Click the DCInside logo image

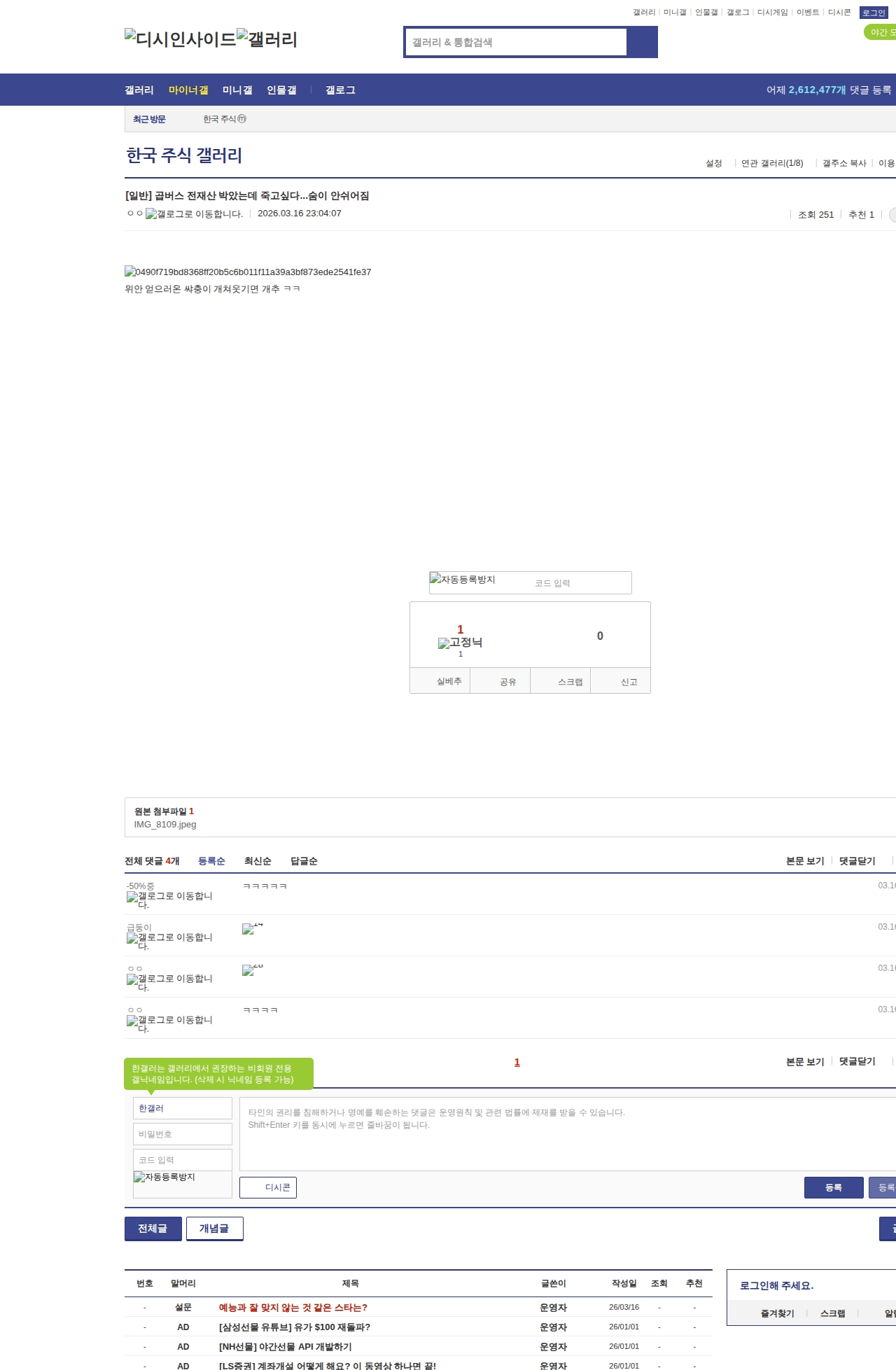pyautogui.click(x=180, y=39)
